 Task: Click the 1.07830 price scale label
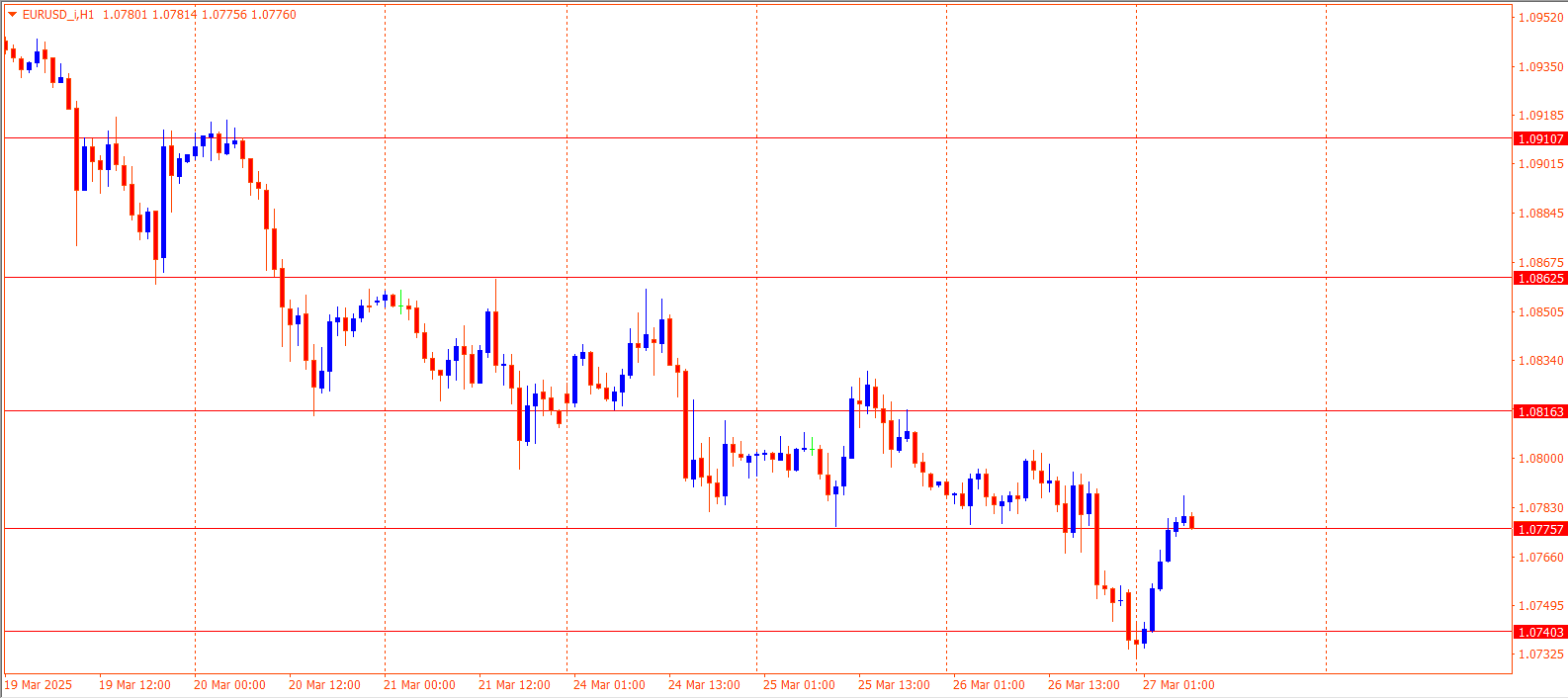tap(1541, 508)
